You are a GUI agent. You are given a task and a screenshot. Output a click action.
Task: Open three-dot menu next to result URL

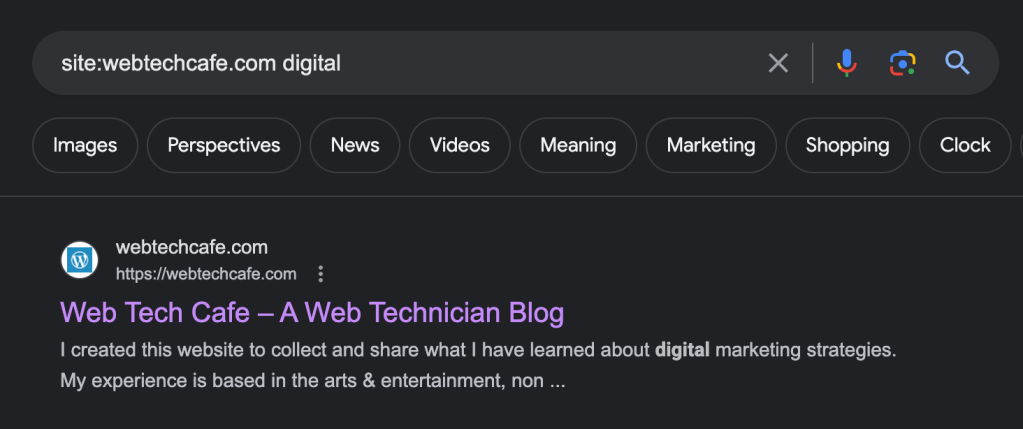click(x=320, y=274)
